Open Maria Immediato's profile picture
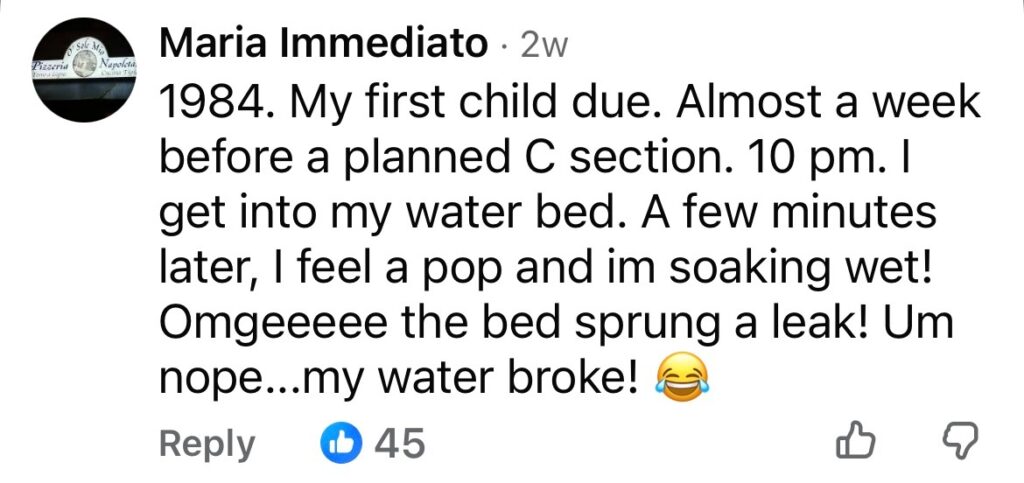1024x483 pixels. coord(84,70)
